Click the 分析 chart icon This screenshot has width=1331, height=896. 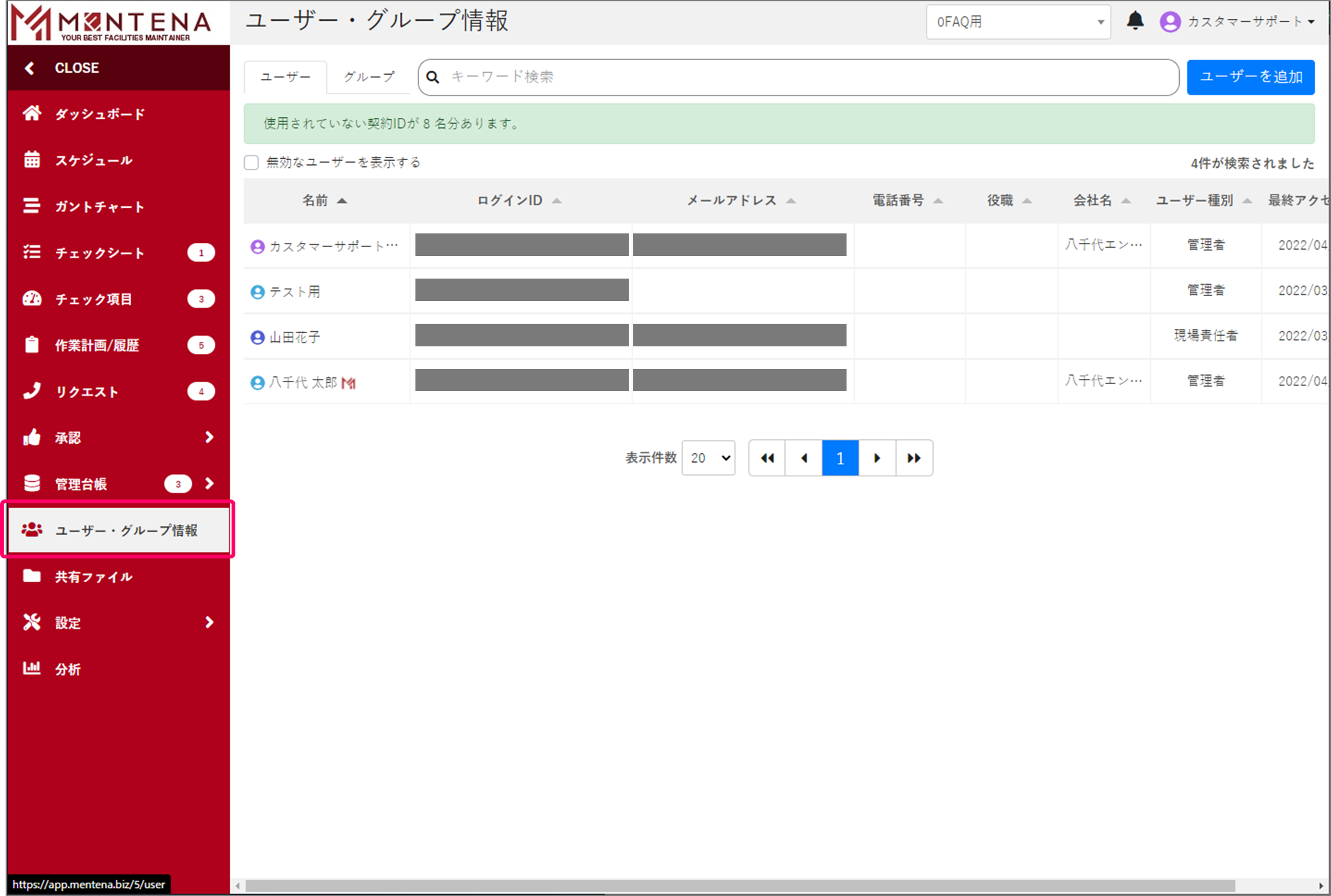pyautogui.click(x=32, y=668)
